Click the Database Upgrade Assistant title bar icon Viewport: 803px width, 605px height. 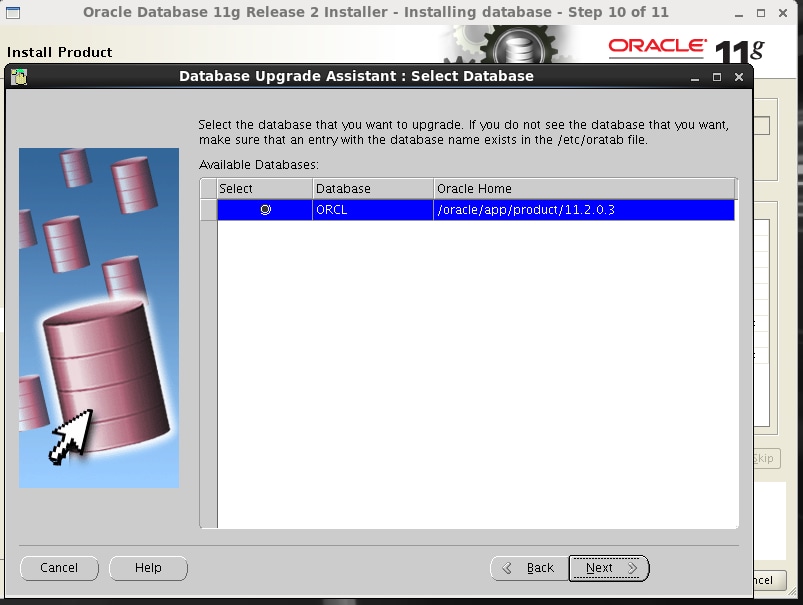tap(19, 77)
